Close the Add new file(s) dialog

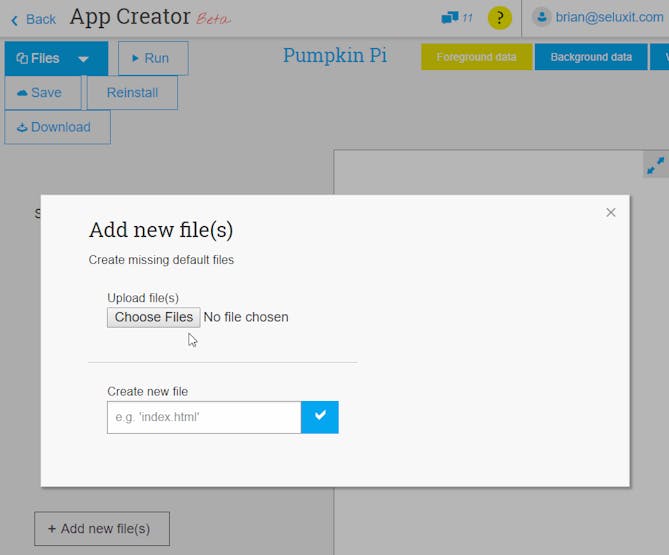[x=611, y=212]
